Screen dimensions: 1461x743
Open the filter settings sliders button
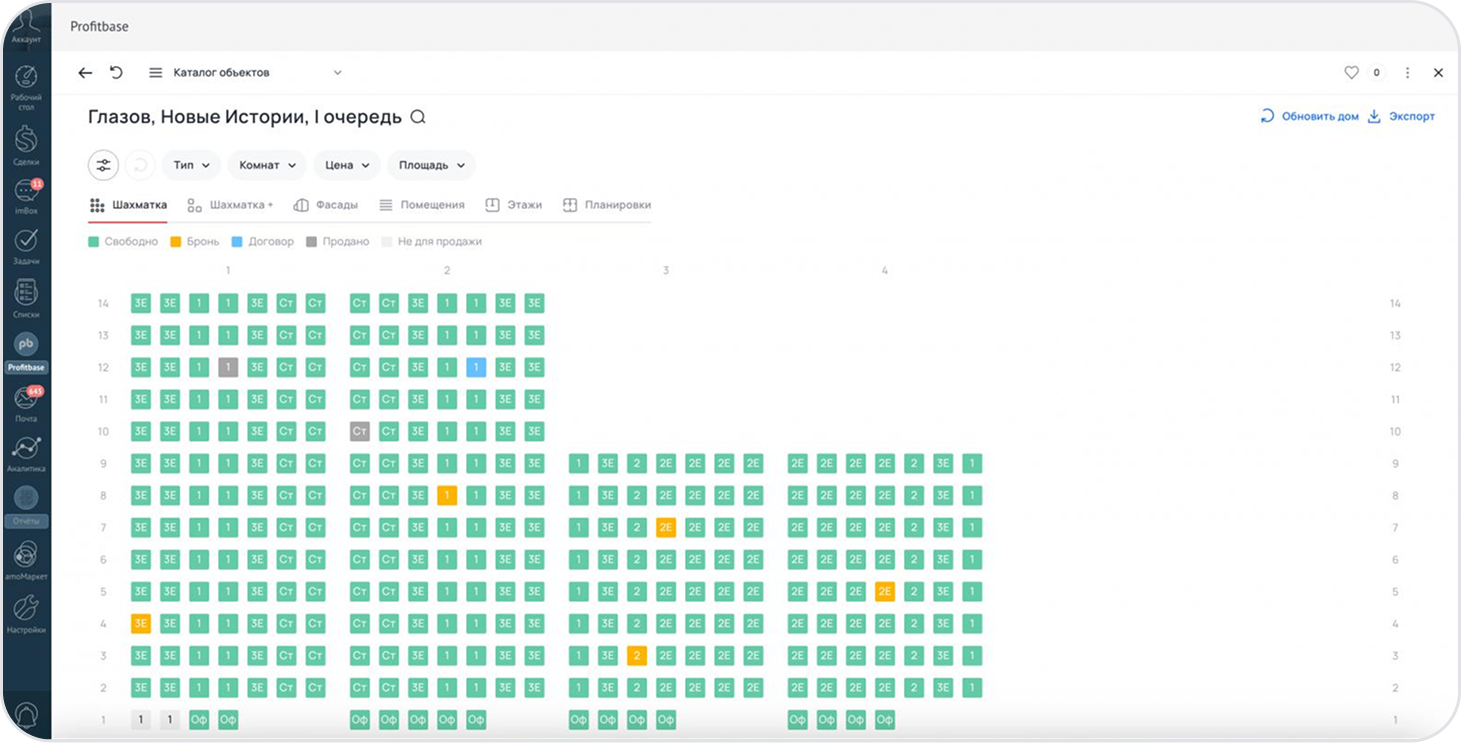click(x=103, y=165)
